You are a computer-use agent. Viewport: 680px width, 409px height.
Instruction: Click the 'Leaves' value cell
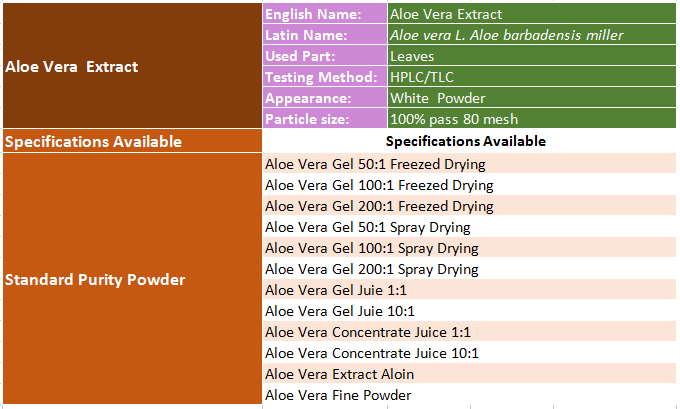tap(530, 56)
